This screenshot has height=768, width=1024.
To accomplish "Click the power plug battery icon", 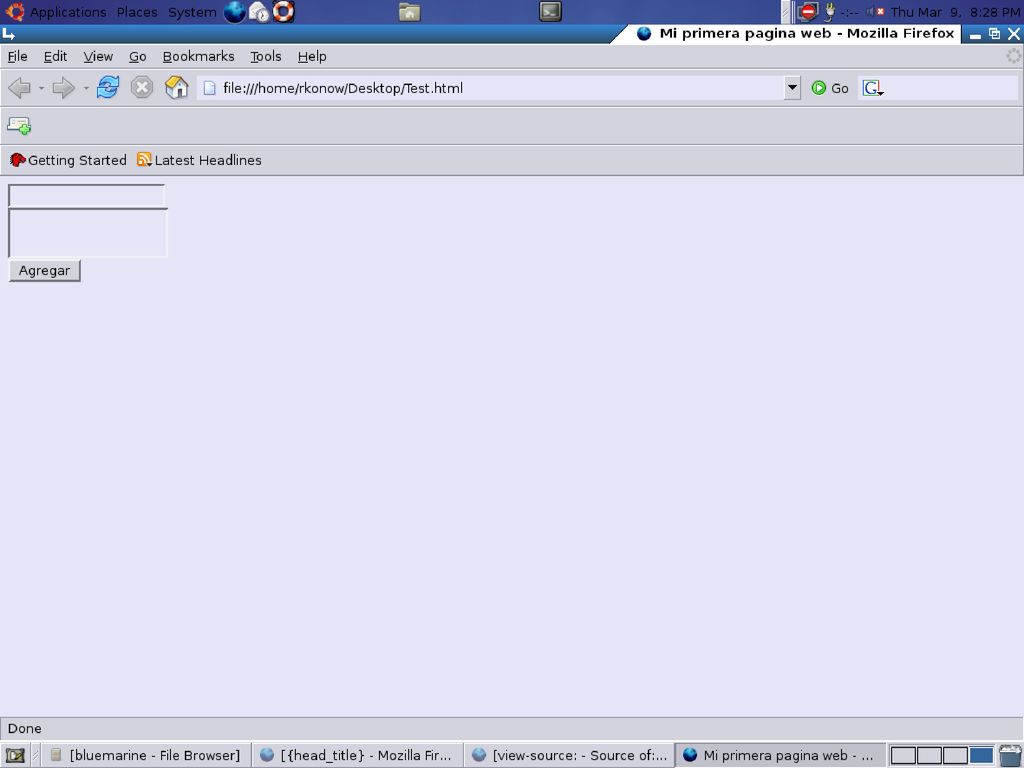I will (830, 12).
